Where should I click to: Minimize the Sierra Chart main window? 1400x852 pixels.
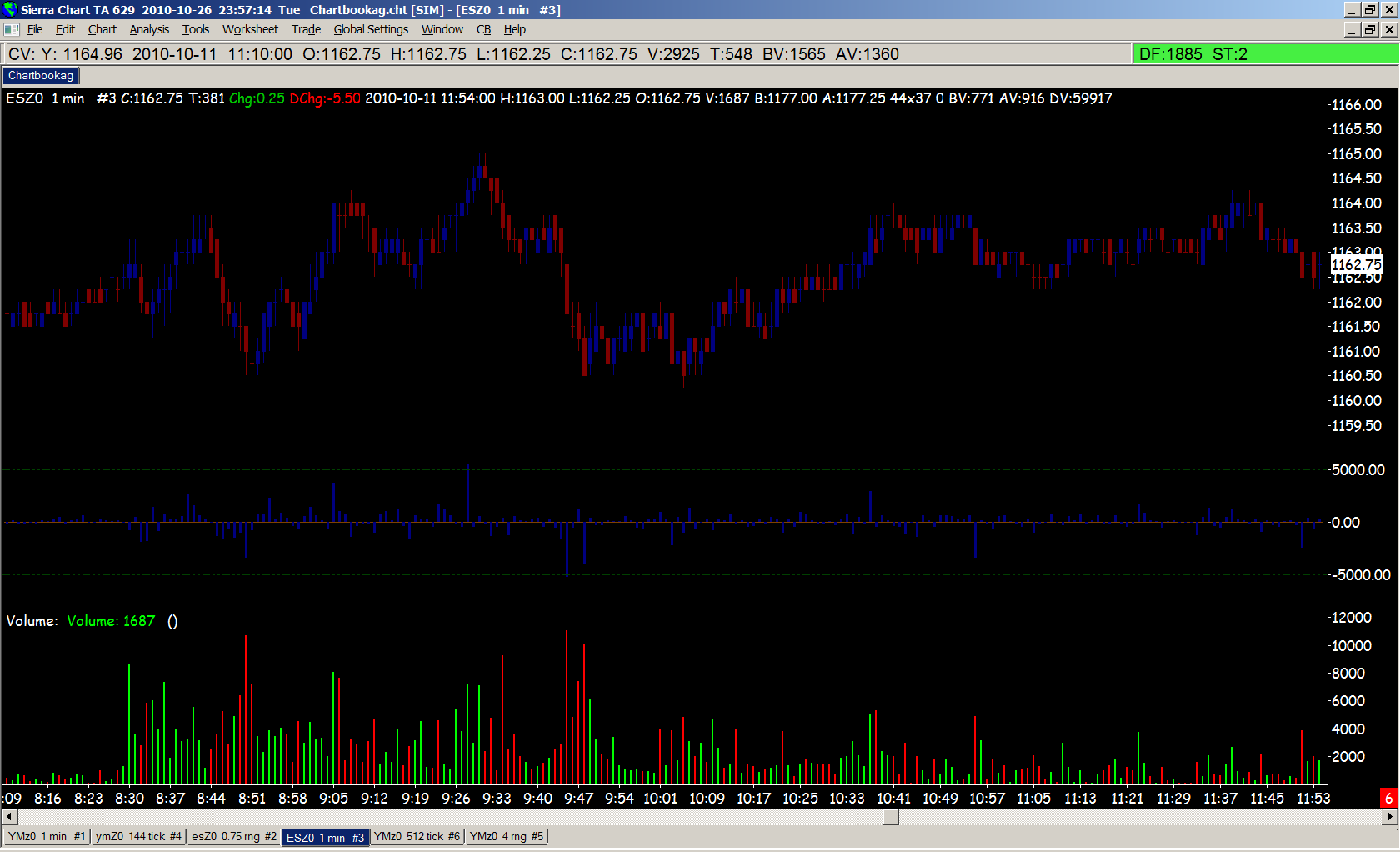tap(1352, 9)
